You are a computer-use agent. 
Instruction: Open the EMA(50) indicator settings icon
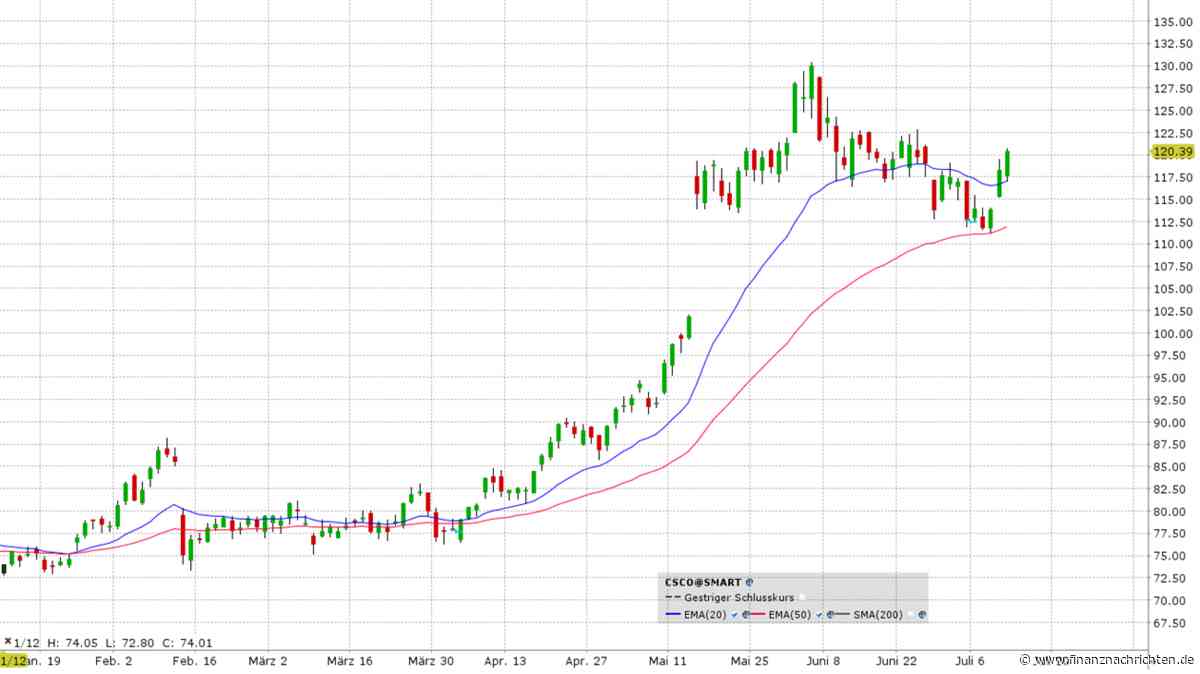click(x=829, y=614)
